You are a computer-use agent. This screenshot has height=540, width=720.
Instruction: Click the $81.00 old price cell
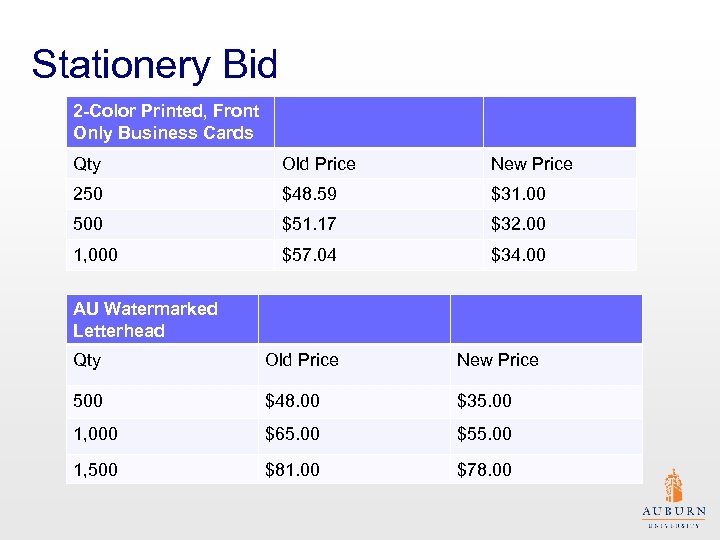tap(293, 469)
